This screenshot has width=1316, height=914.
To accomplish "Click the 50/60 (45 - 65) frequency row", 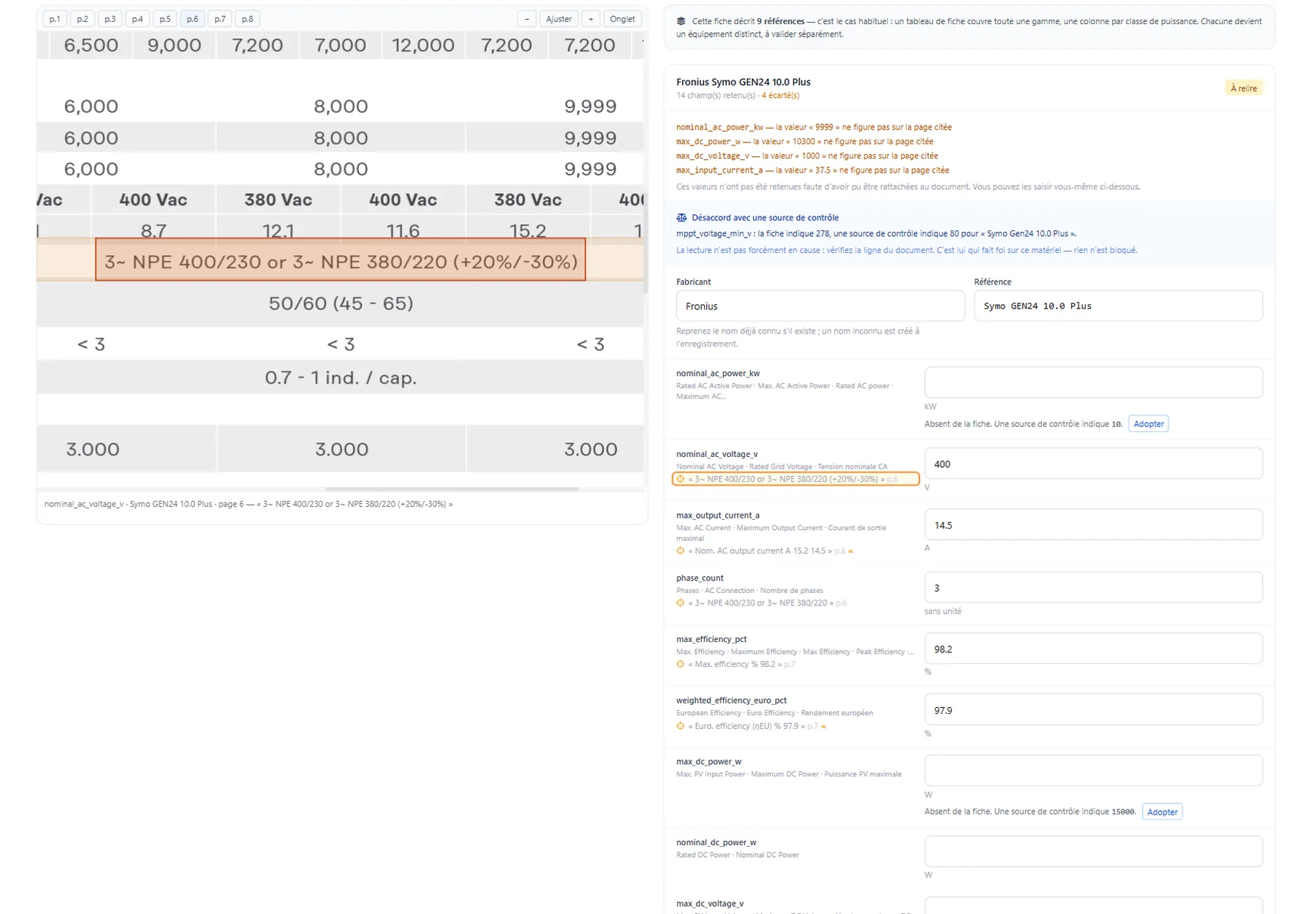I will pos(341,303).
